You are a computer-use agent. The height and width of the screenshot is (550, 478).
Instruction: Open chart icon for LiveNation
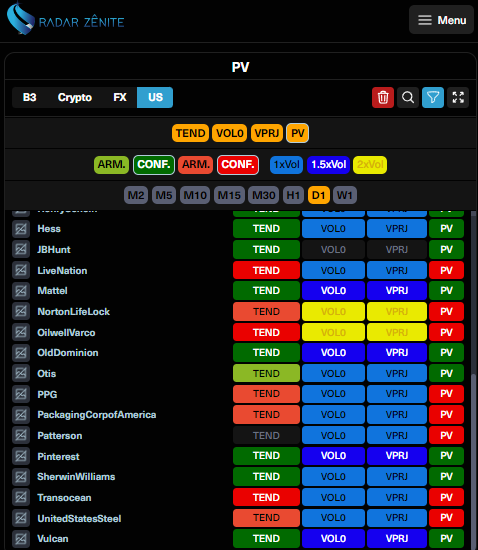[x=21, y=270]
